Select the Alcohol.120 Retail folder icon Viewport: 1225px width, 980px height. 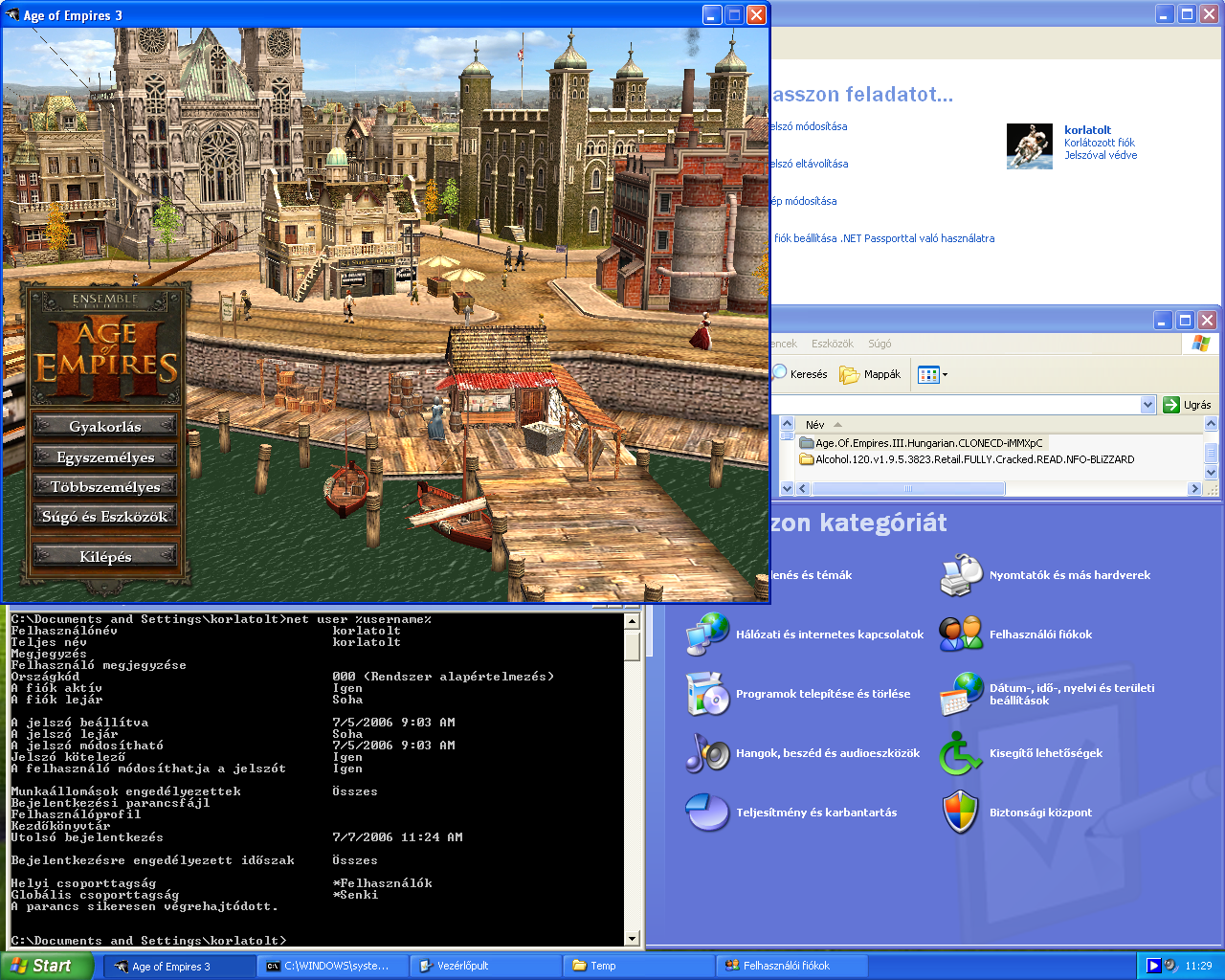coord(807,459)
